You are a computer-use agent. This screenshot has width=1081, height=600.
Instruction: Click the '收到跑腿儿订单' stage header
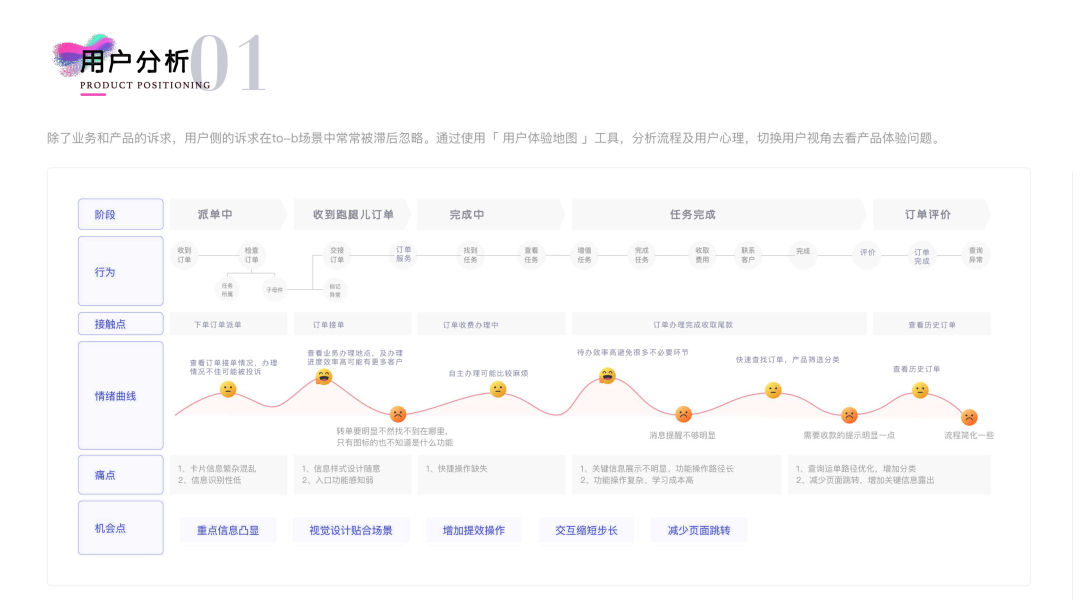[x=352, y=214]
